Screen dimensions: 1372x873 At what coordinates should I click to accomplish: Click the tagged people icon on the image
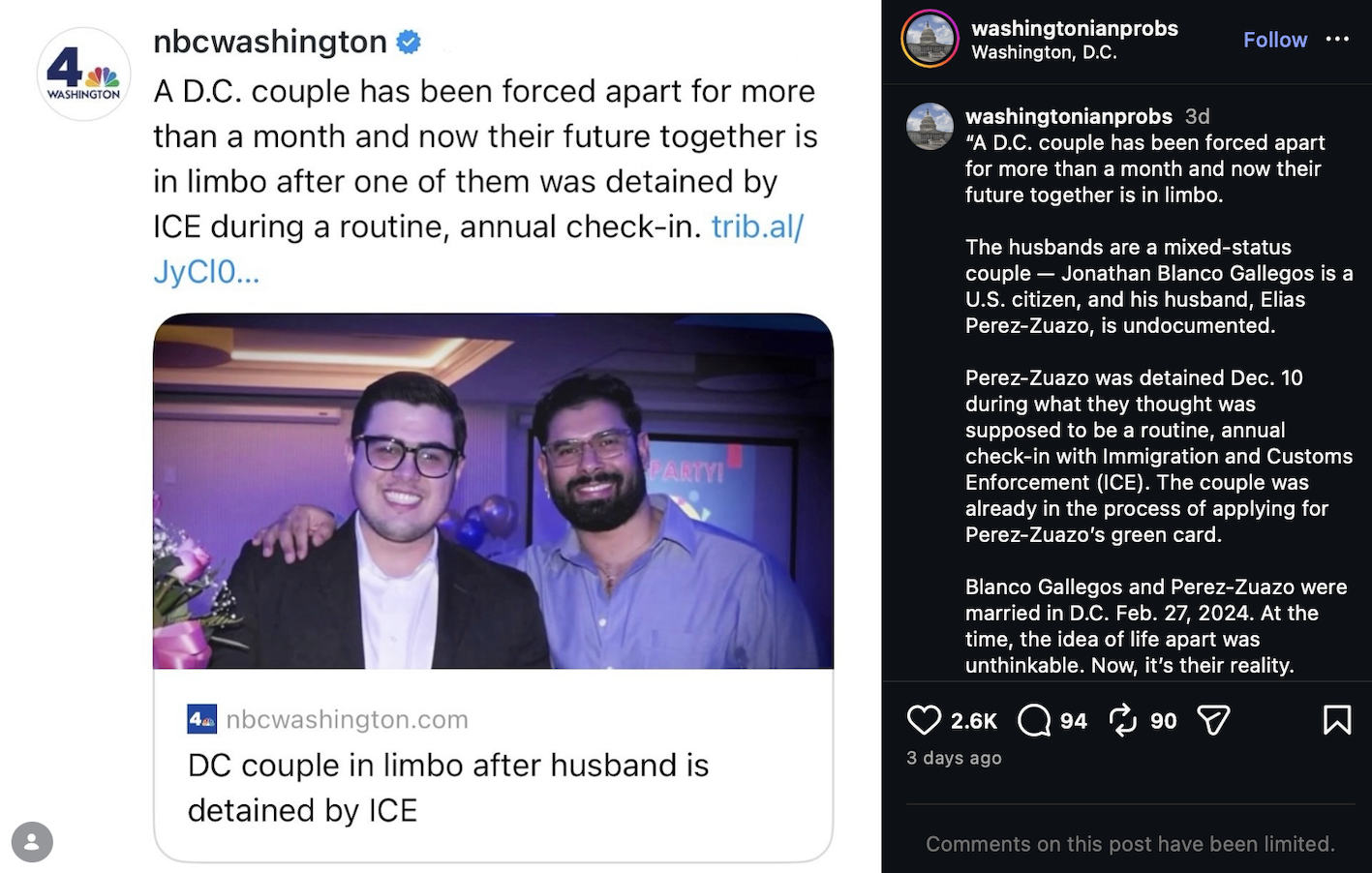coord(32,842)
